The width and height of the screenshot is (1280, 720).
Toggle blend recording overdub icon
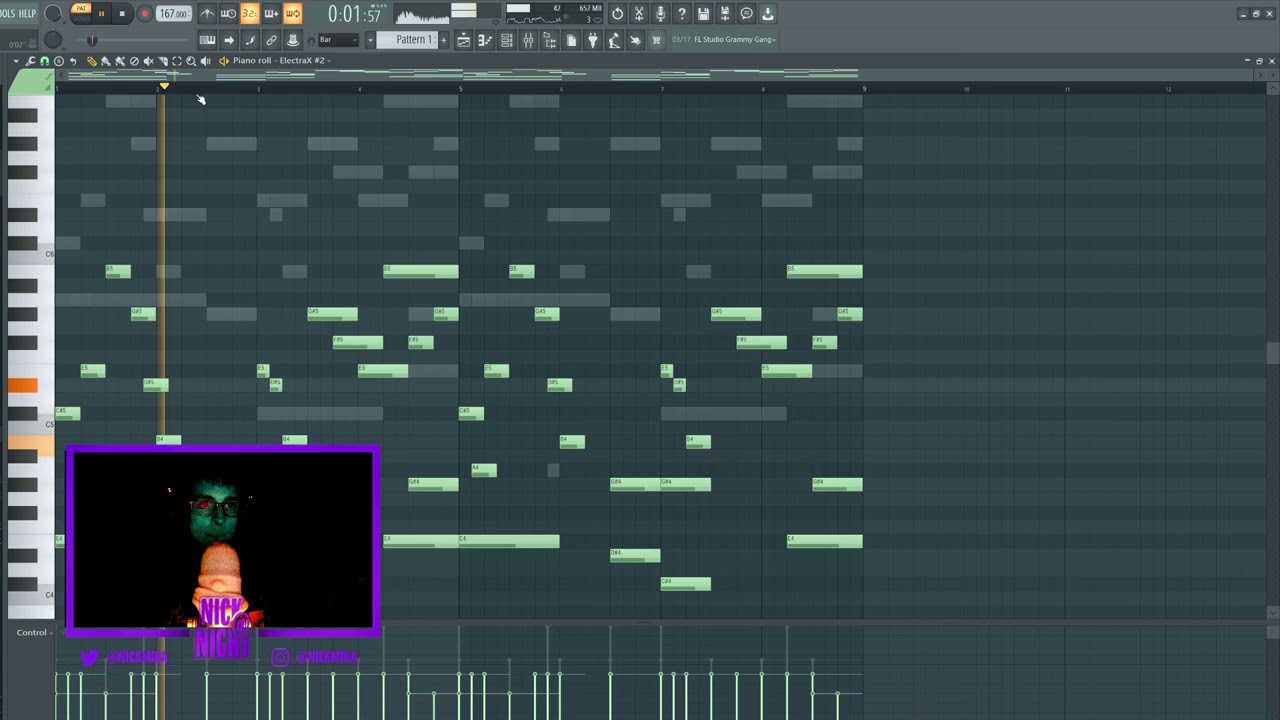pos(271,14)
